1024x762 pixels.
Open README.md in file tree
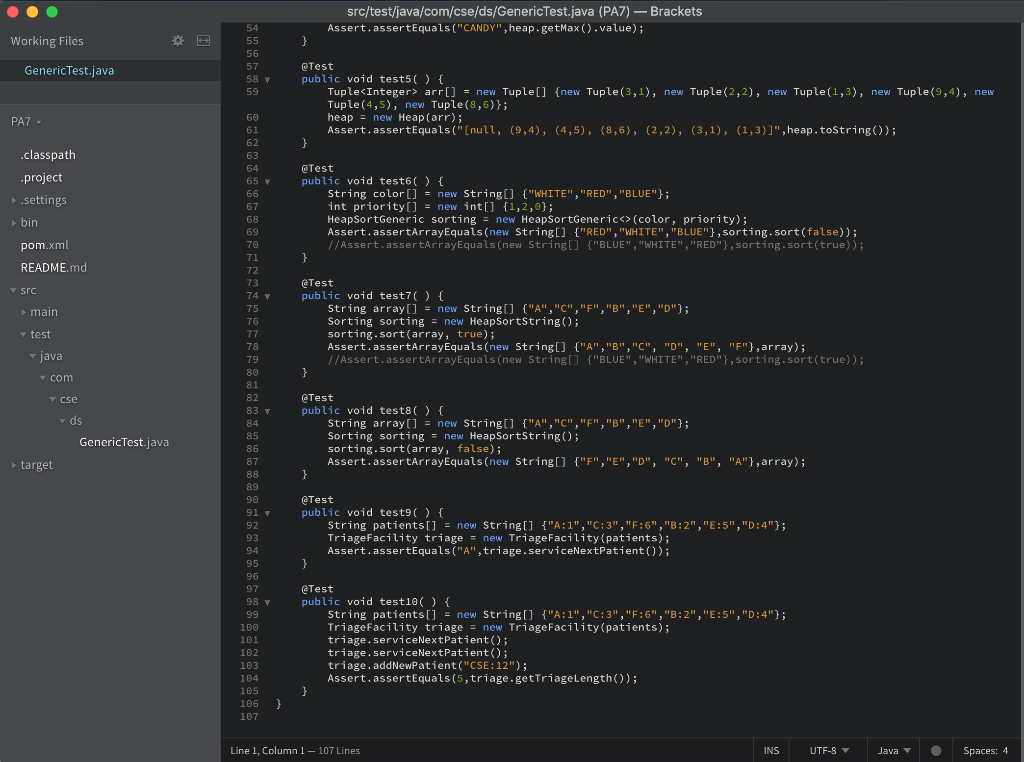tap(54, 268)
